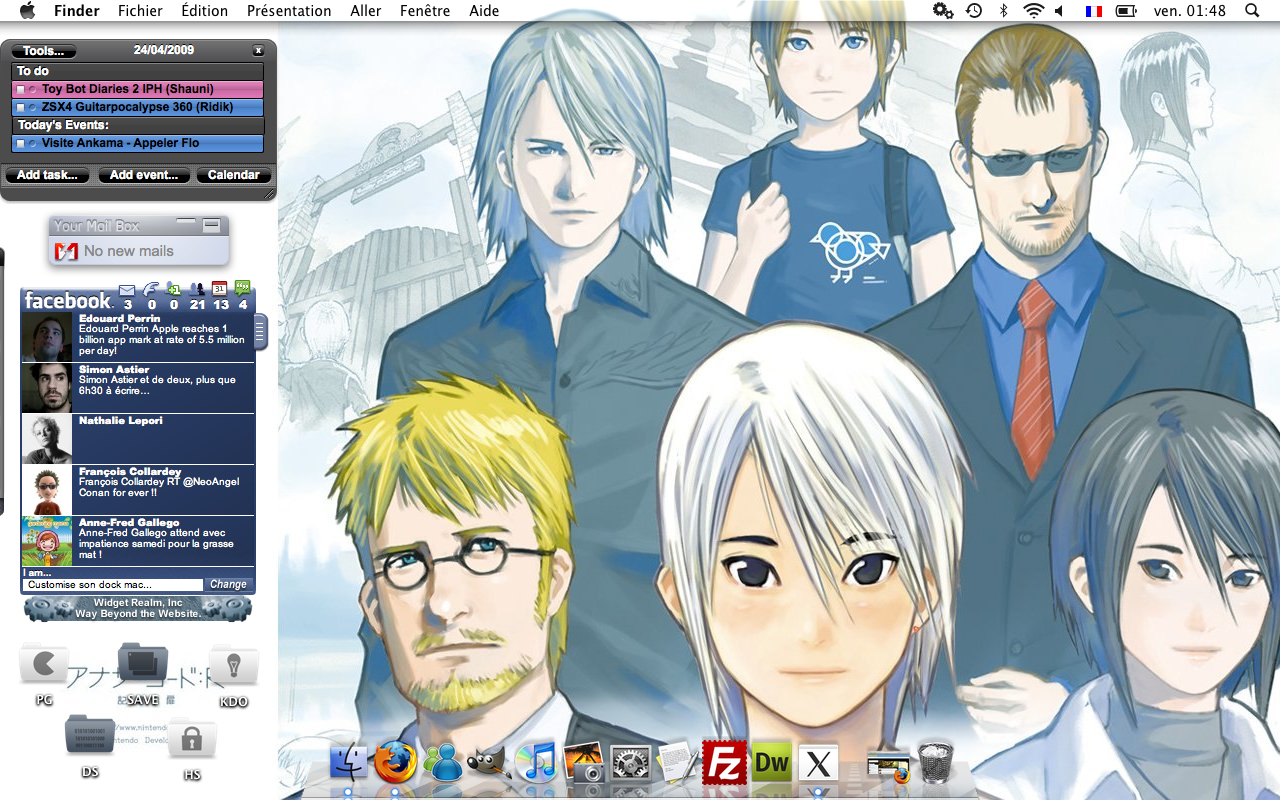Tick the Visite Ankama event checkbox
The width and height of the screenshot is (1280, 800).
pyautogui.click(x=21, y=144)
